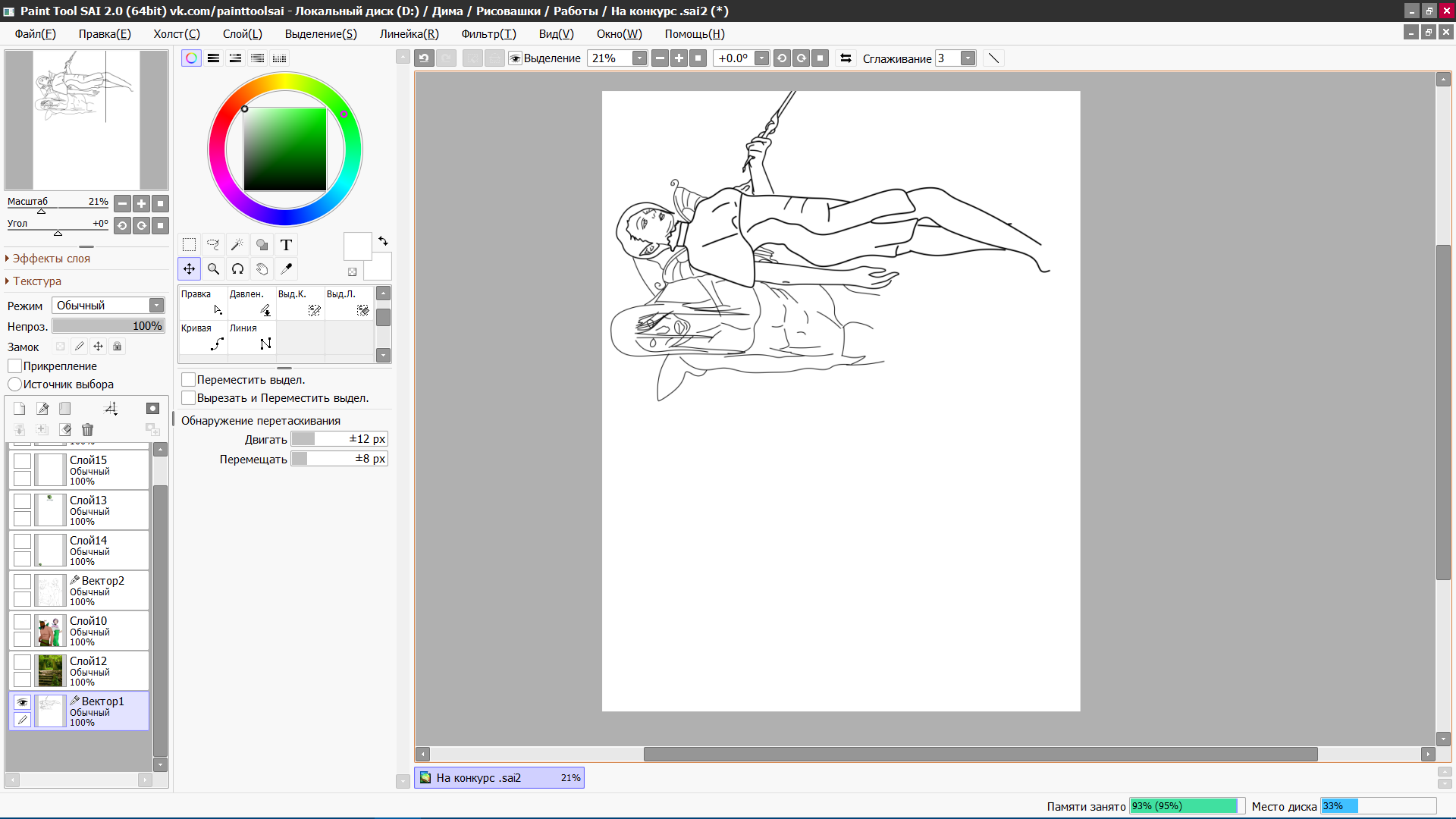Open the Сглаживание stabilizer dropdown
Viewport: 1456px width, 819px height.
pos(968,58)
